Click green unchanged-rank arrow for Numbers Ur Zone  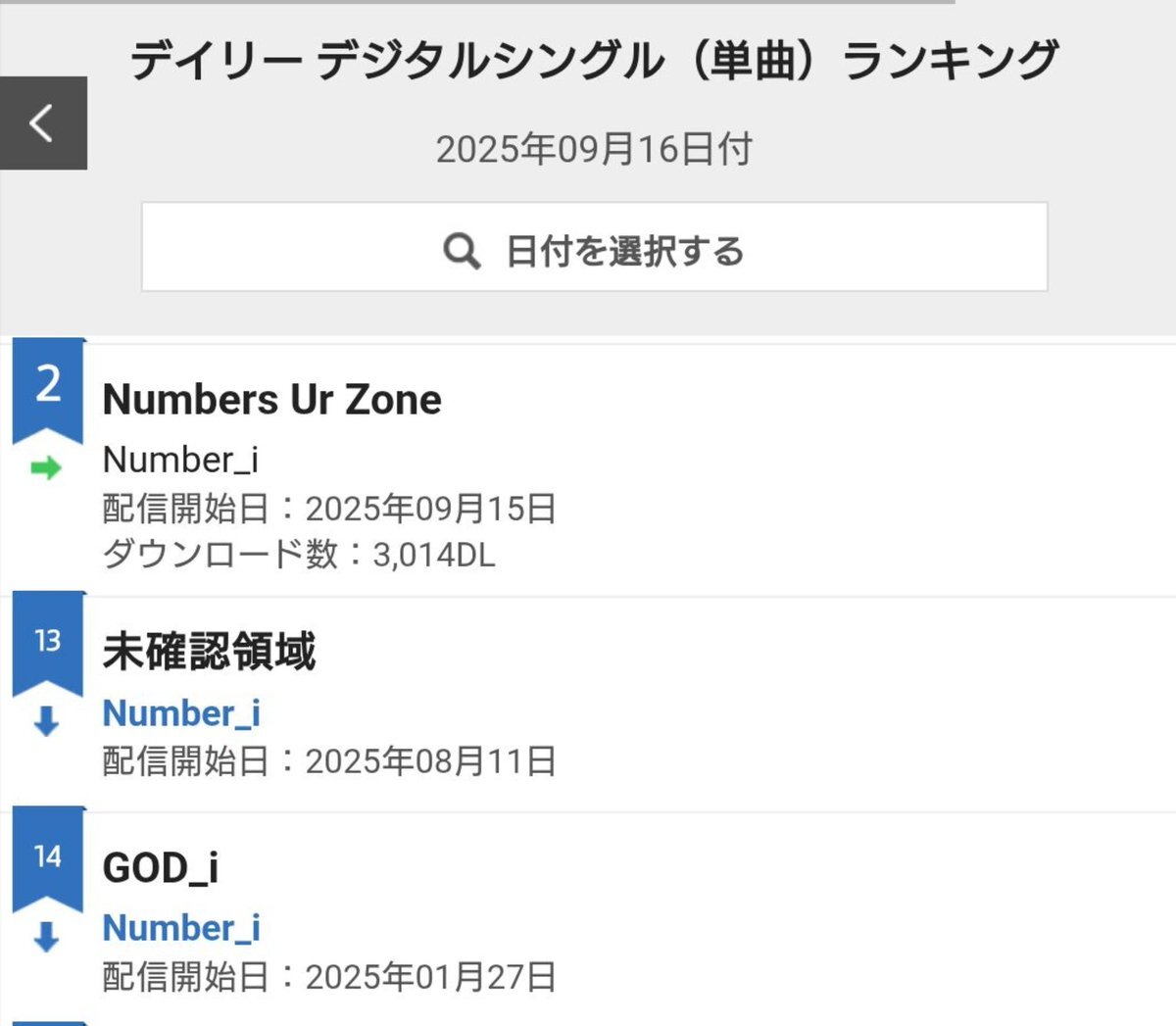coord(46,467)
